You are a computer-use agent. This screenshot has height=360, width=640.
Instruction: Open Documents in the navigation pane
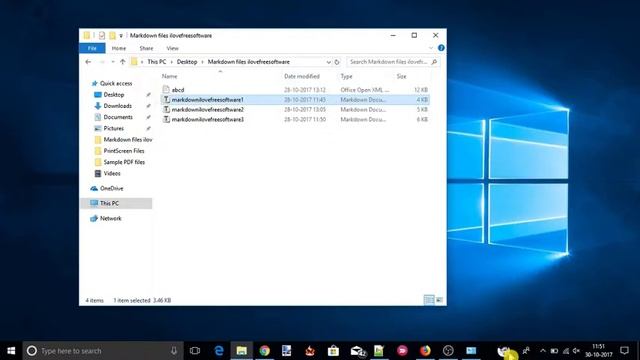point(118,117)
